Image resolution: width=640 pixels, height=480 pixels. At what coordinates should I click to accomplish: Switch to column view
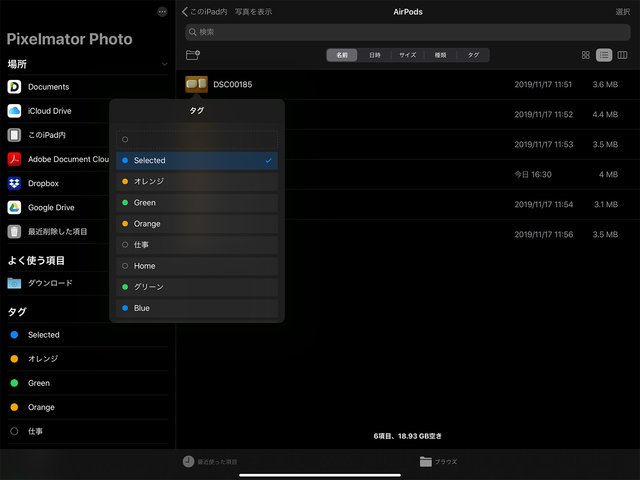(x=622, y=55)
